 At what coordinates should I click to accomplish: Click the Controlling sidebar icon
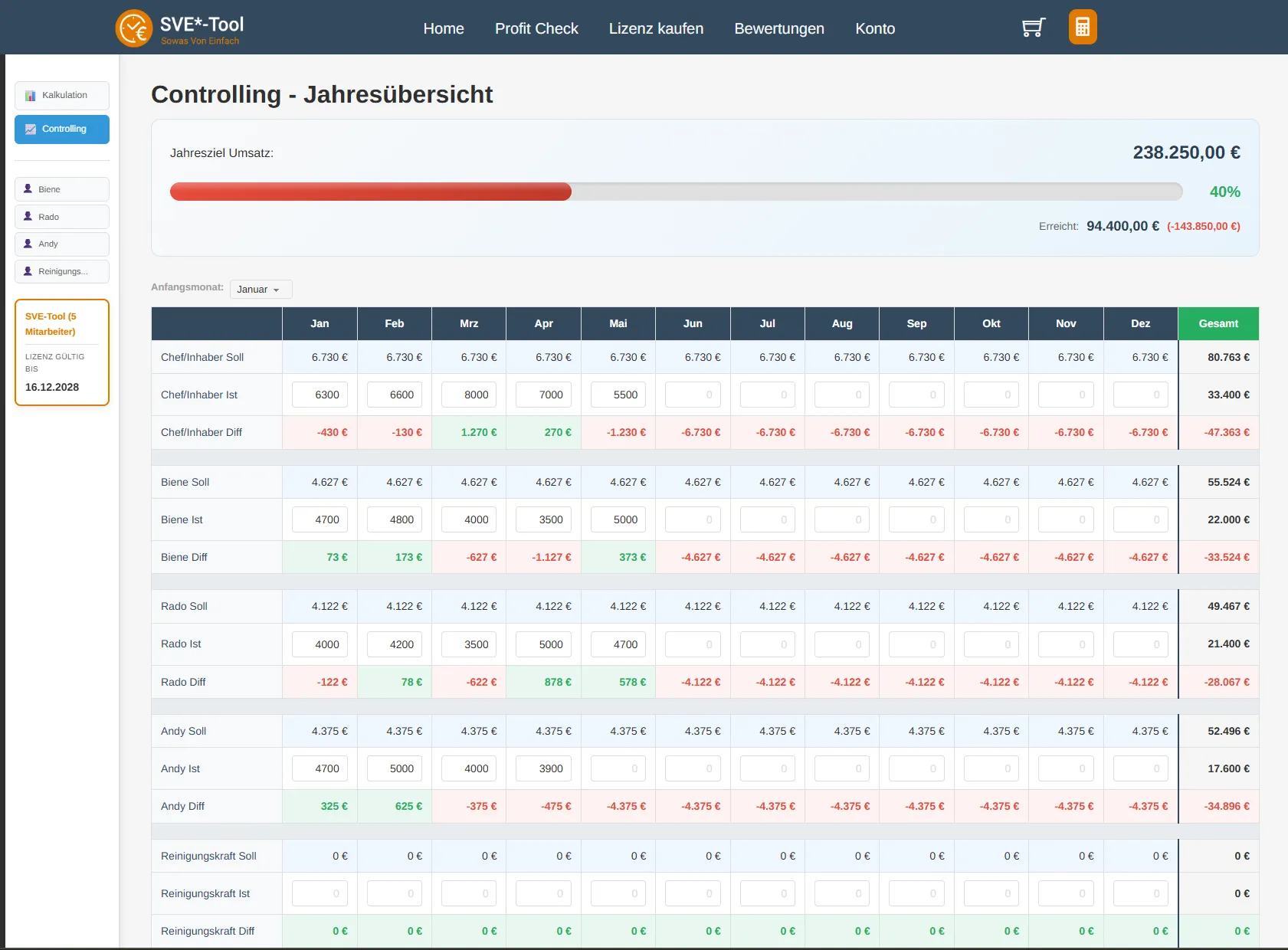pyautogui.click(x=31, y=129)
